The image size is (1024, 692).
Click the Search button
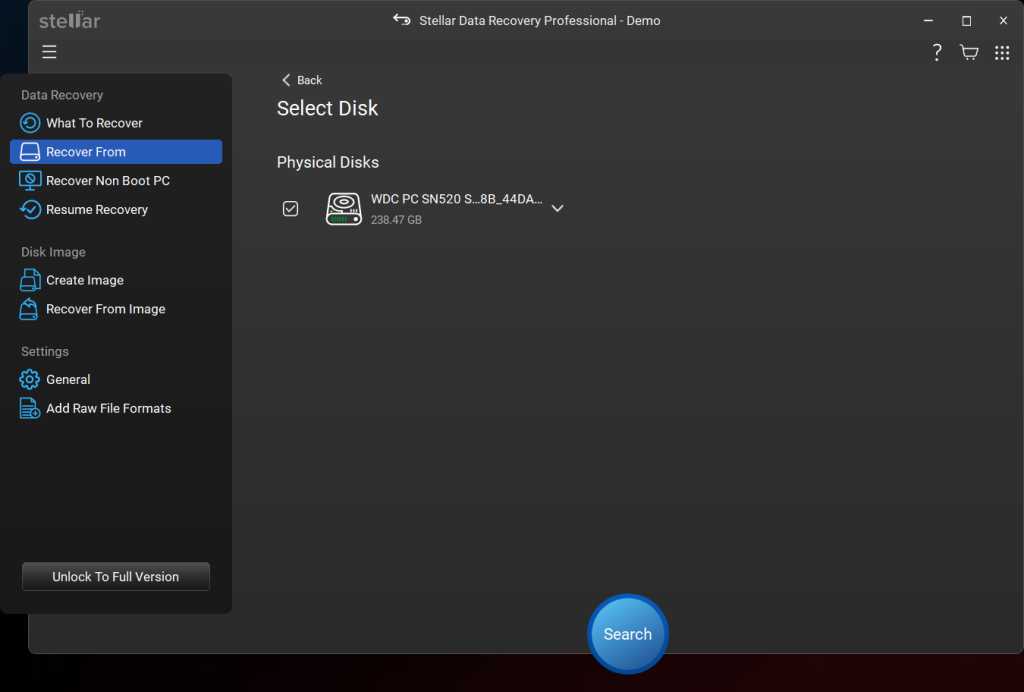coord(628,634)
